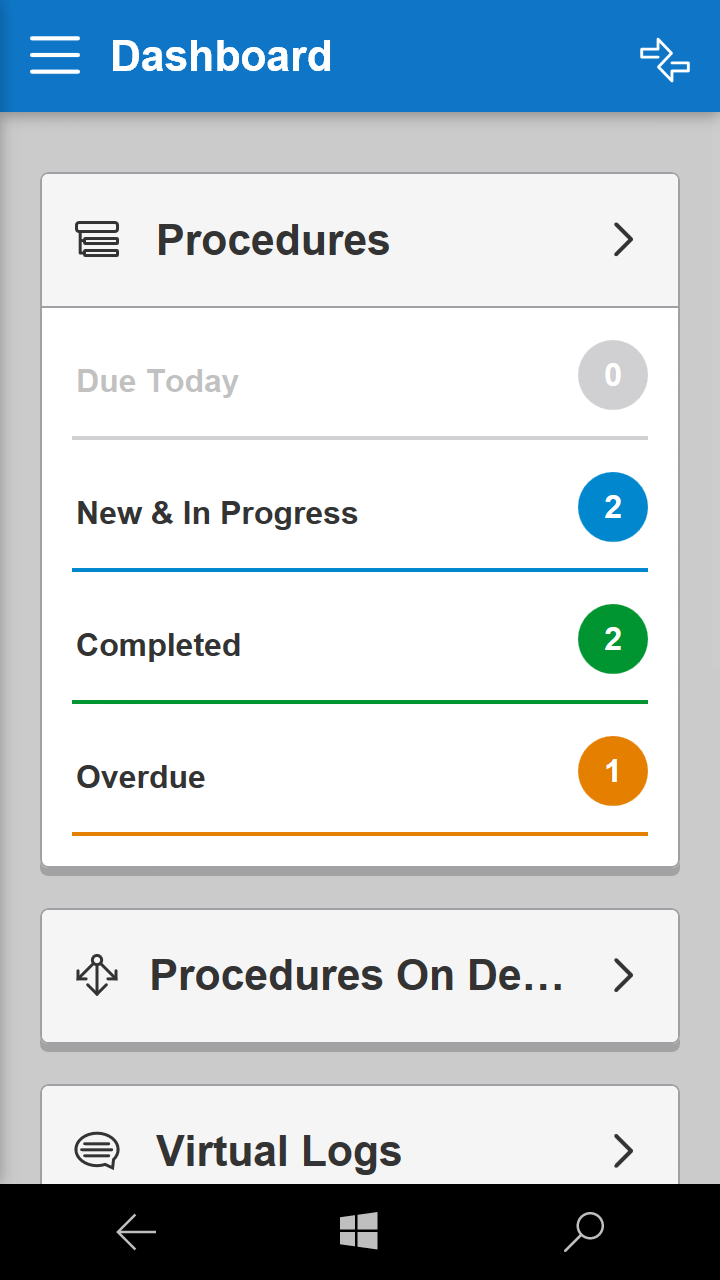Click the Virtual Logs speech bubble icon
Image resolution: width=720 pixels, height=1280 pixels.
[97, 1151]
